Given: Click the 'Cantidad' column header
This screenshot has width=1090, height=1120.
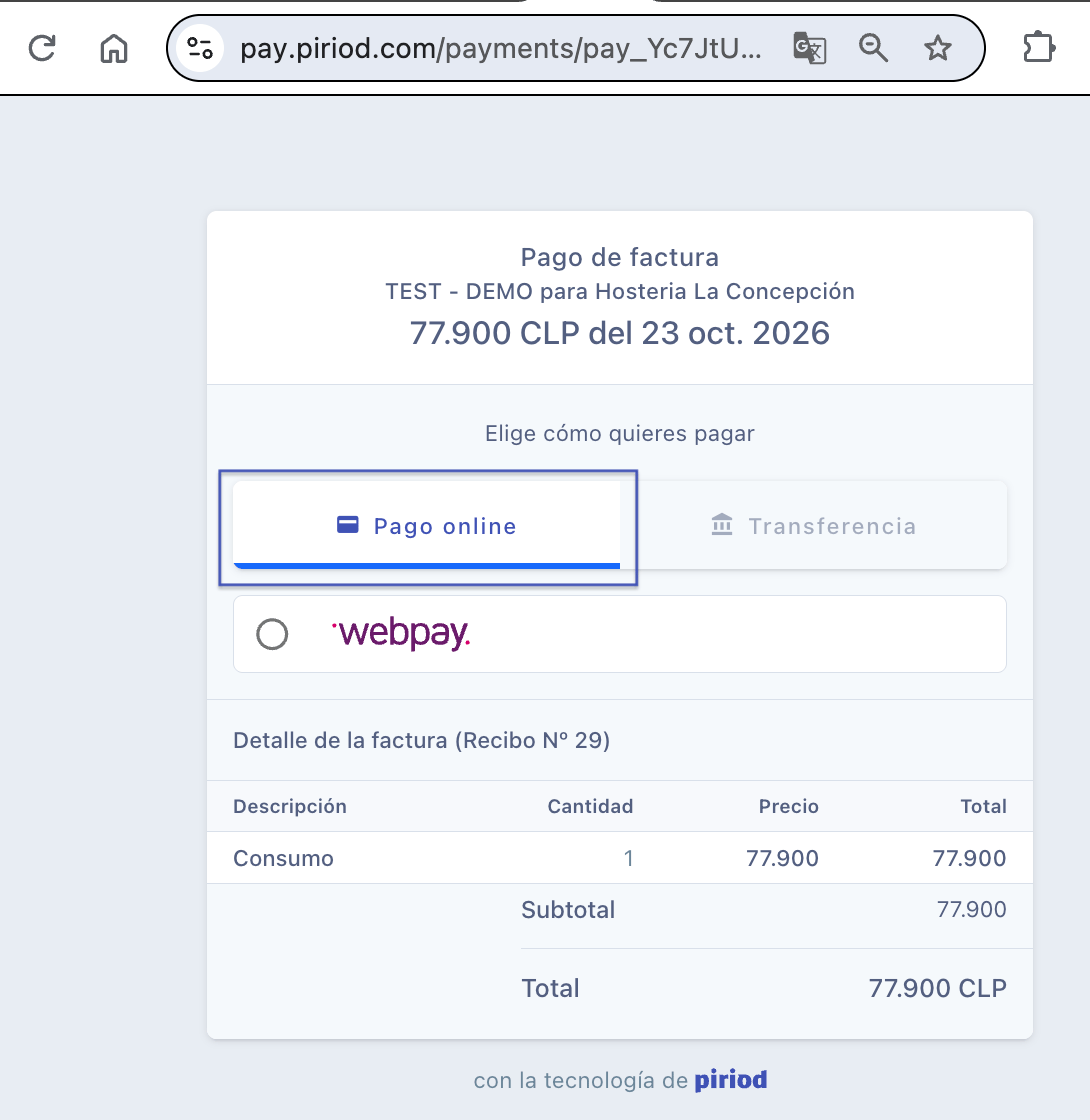Looking at the screenshot, I should 590,806.
